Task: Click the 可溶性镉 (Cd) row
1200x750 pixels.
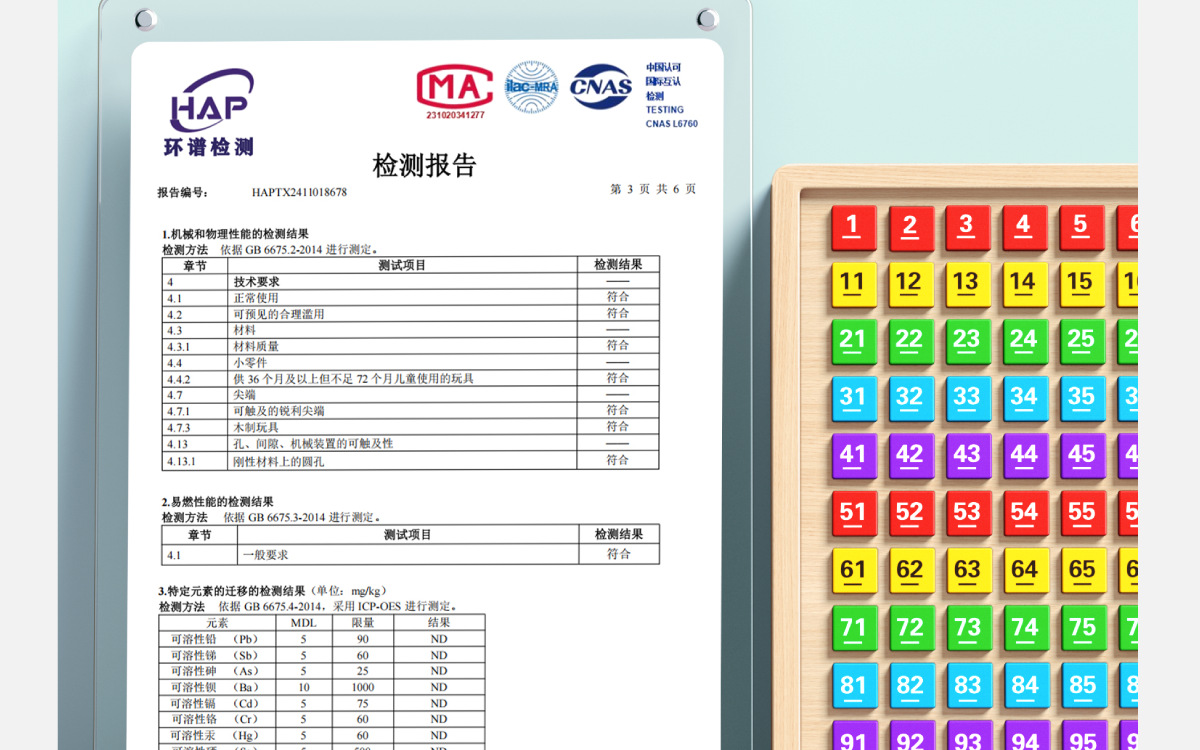Action: pyautogui.click(x=322, y=703)
